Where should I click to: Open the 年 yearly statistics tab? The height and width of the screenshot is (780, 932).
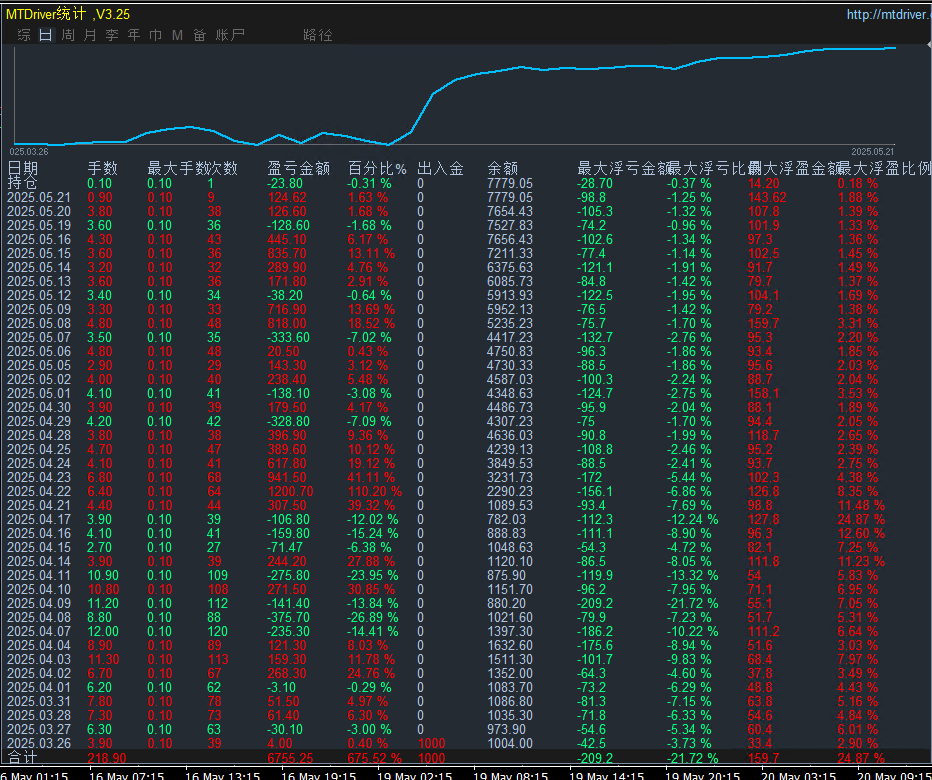[134, 35]
